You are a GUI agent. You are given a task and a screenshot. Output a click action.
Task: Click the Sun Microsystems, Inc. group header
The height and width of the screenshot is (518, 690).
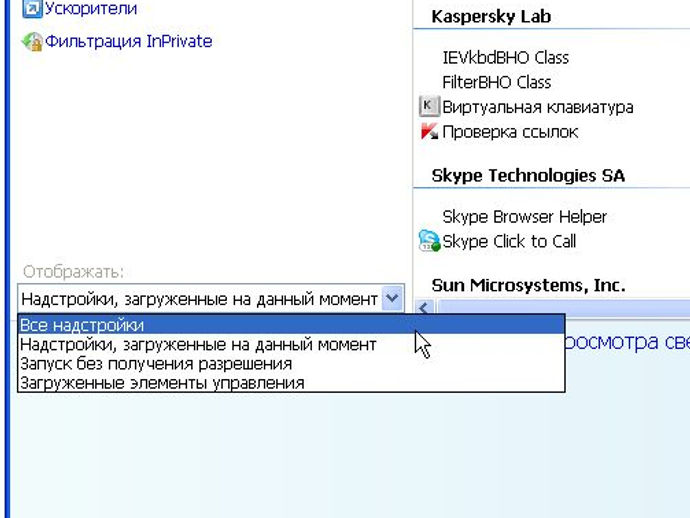click(529, 285)
